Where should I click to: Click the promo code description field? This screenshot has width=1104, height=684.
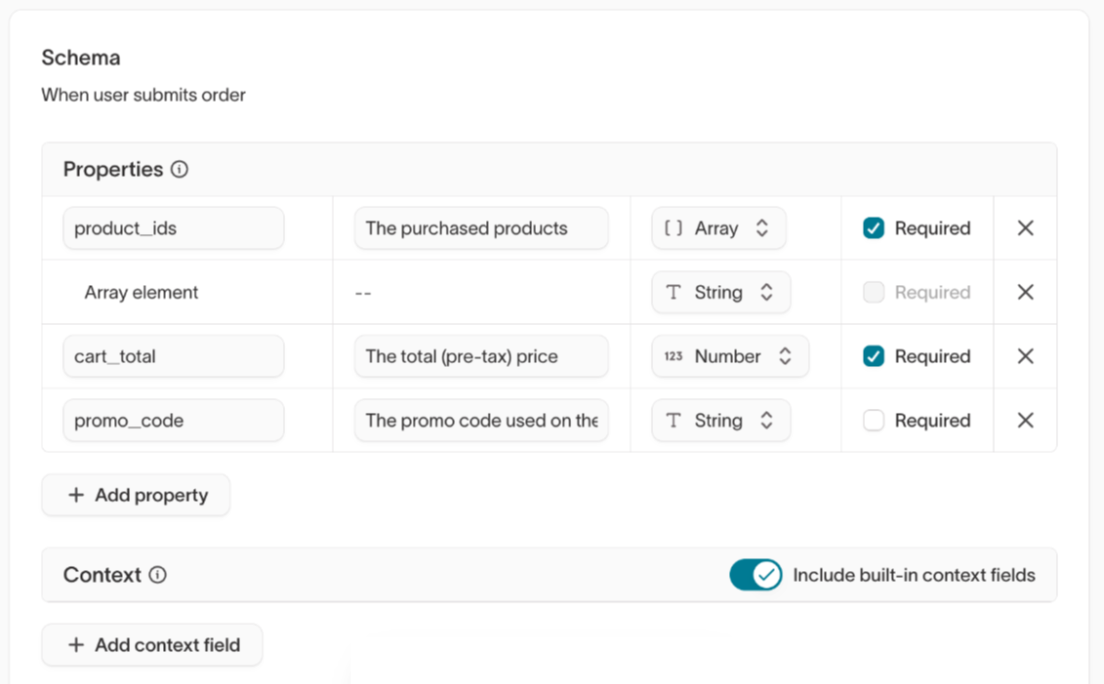tap(481, 420)
